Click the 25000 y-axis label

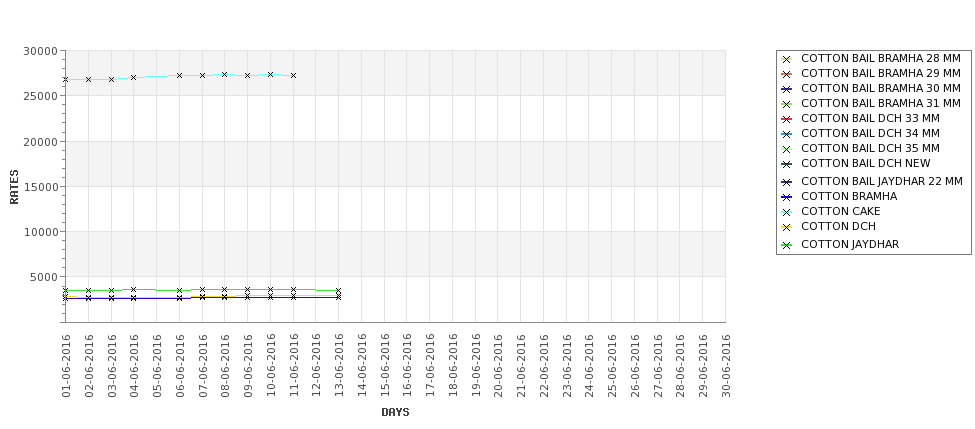tap(40, 96)
